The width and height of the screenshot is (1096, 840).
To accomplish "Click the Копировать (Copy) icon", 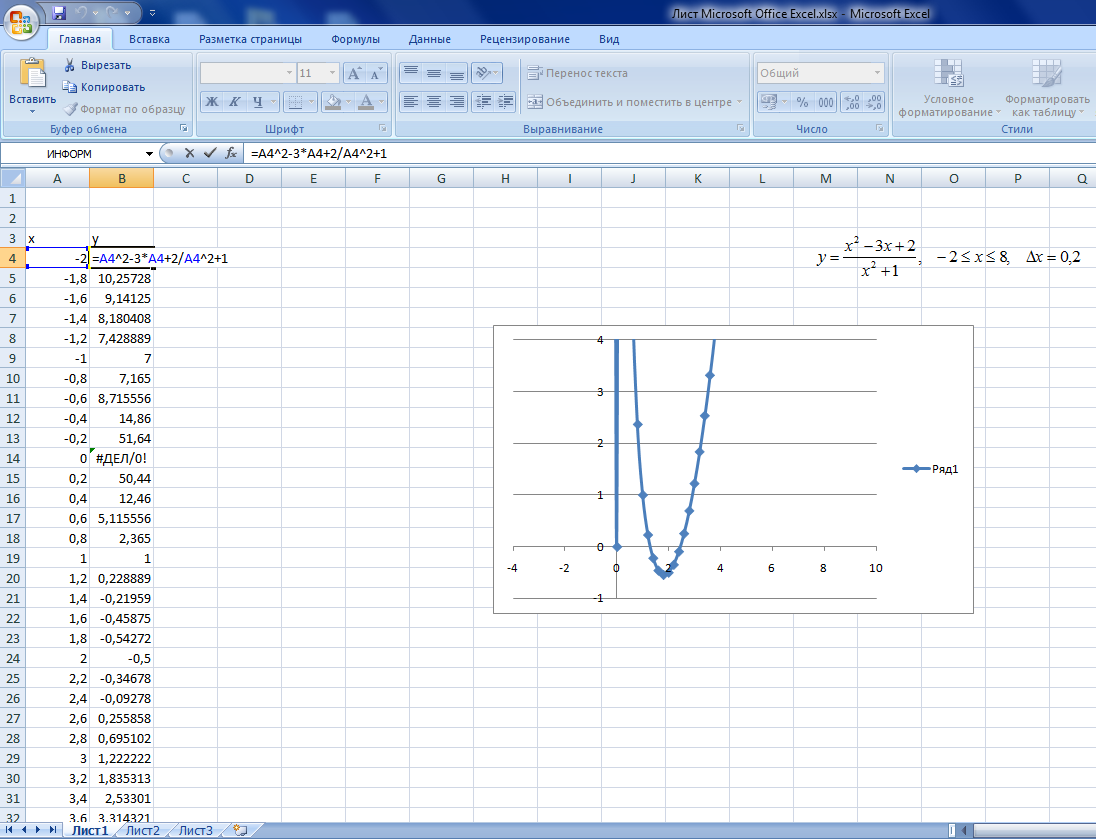I will (70, 87).
